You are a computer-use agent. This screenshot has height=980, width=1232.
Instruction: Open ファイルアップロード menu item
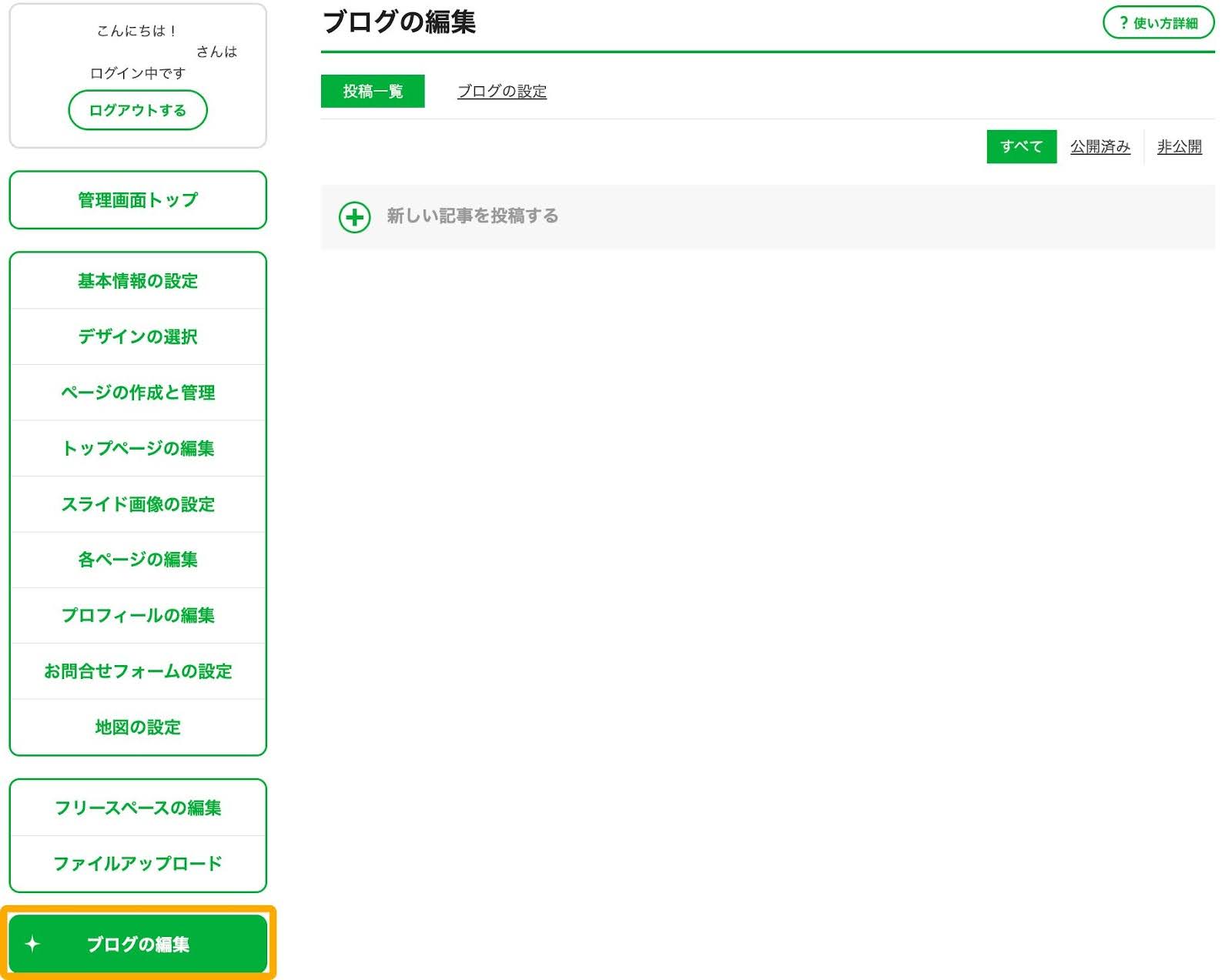(x=138, y=864)
